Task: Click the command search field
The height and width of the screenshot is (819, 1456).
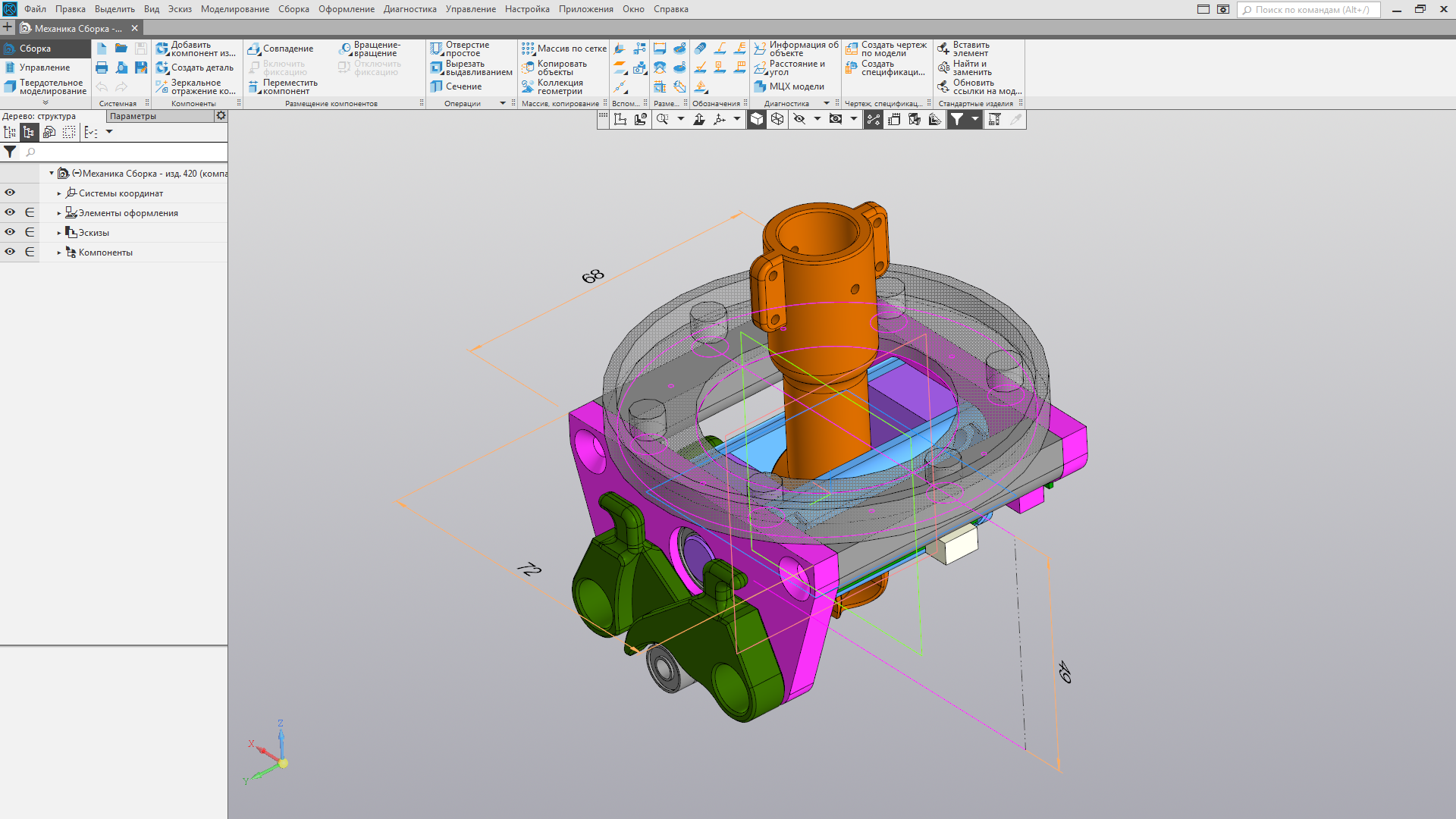Action: click(x=1310, y=10)
